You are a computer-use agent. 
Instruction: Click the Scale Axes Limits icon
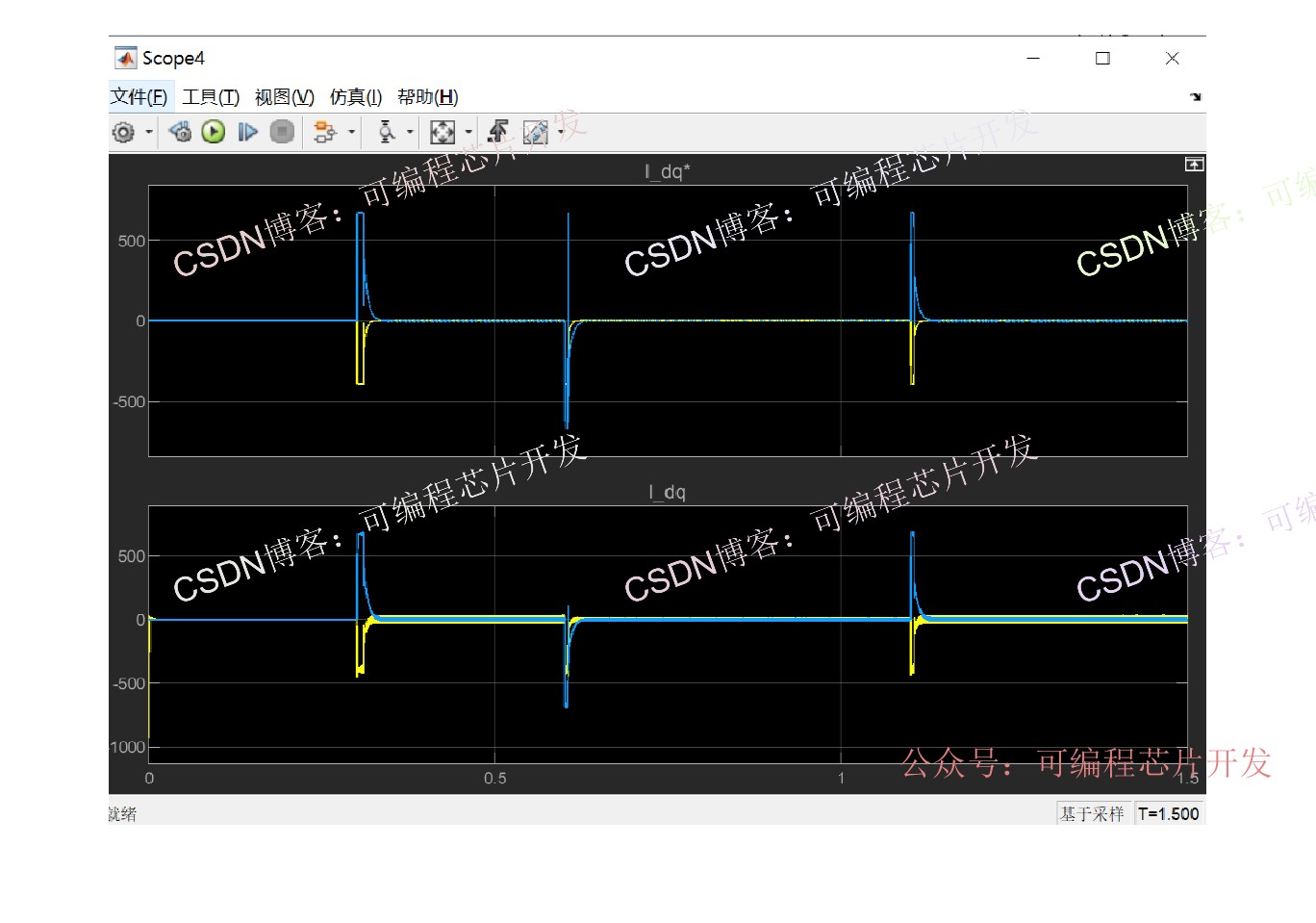tap(443, 132)
